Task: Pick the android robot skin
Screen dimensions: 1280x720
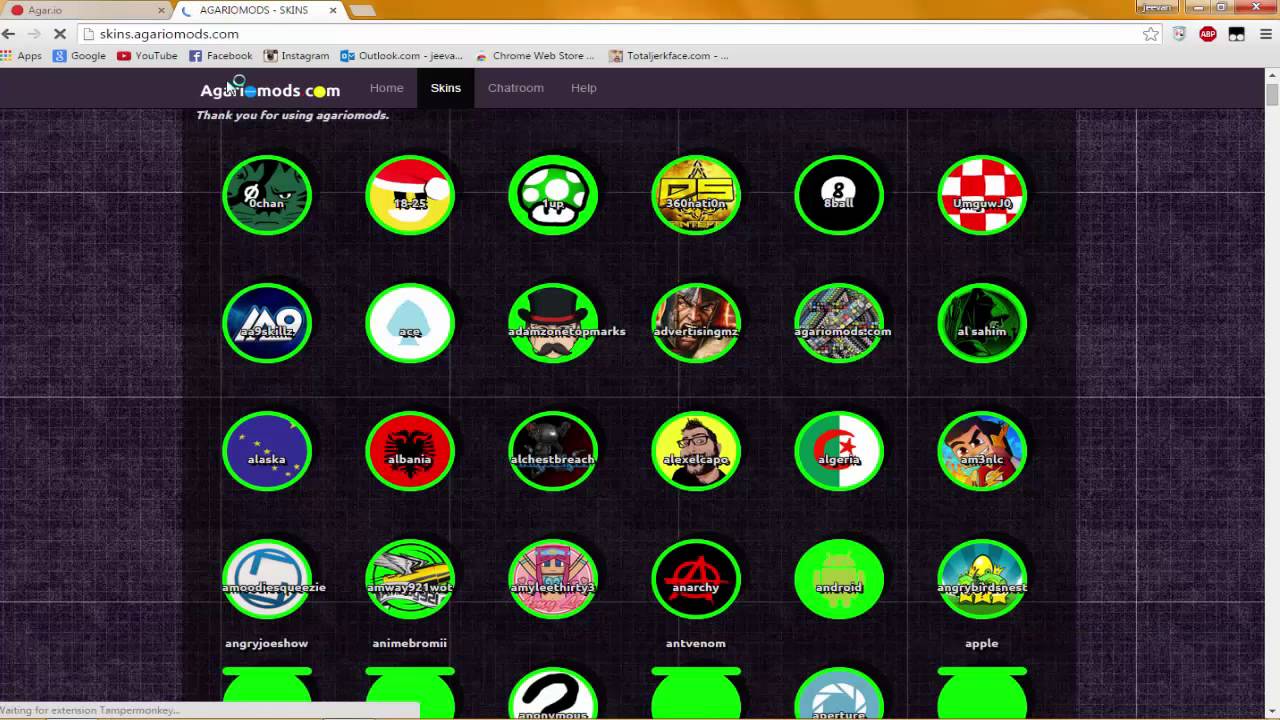Action: [x=839, y=579]
